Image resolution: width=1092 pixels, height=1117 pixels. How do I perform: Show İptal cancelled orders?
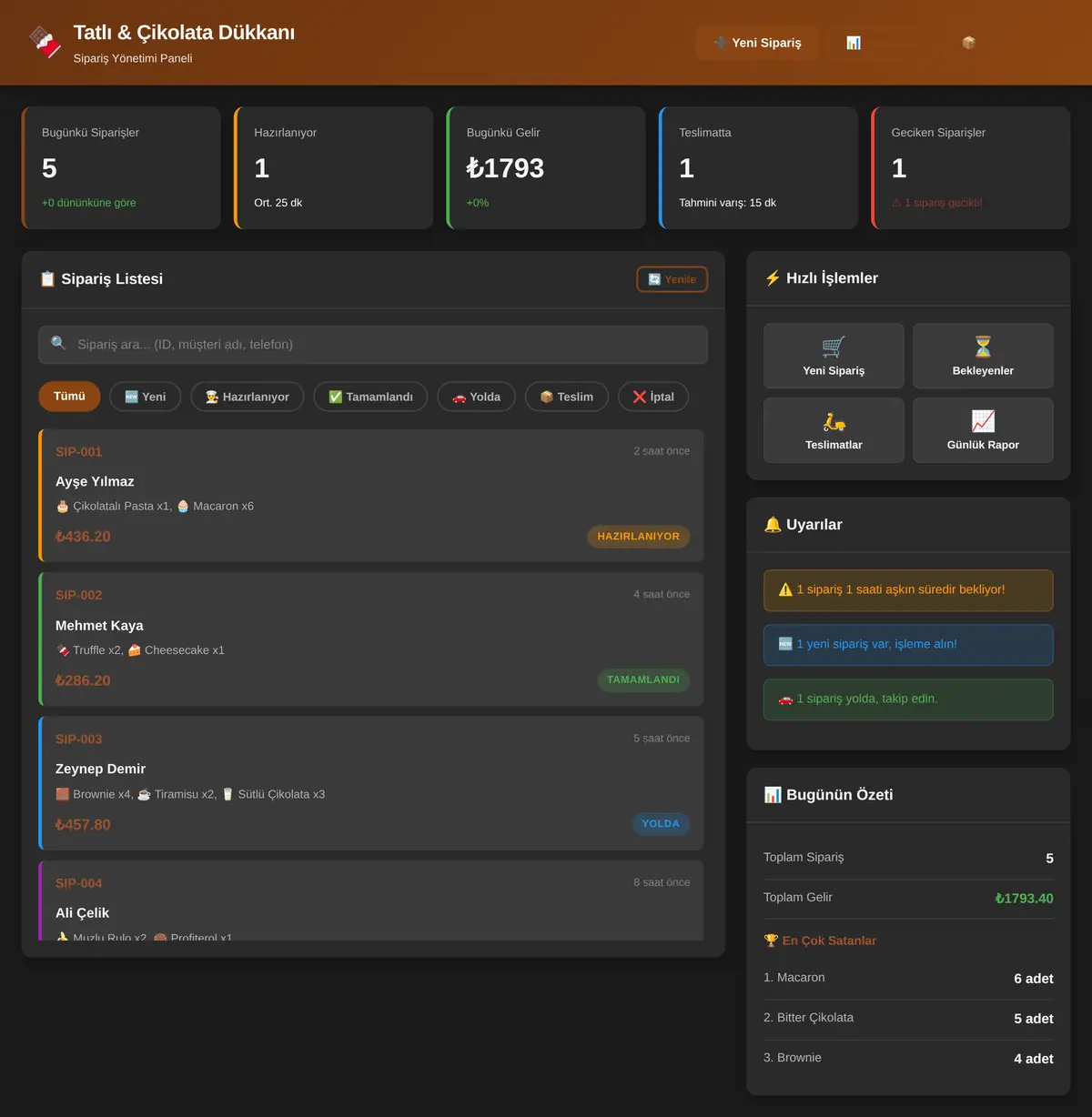point(653,397)
